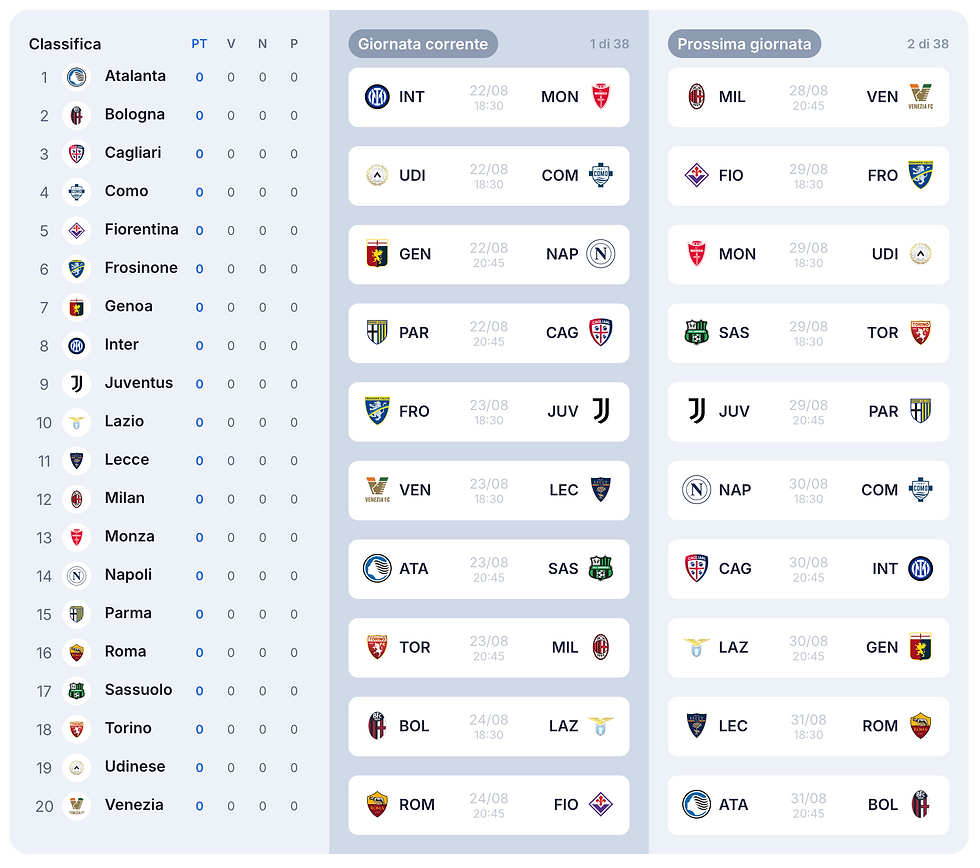980x868 pixels.
Task: Click the Juventus logo in the Classifica list
Action: [x=76, y=384]
